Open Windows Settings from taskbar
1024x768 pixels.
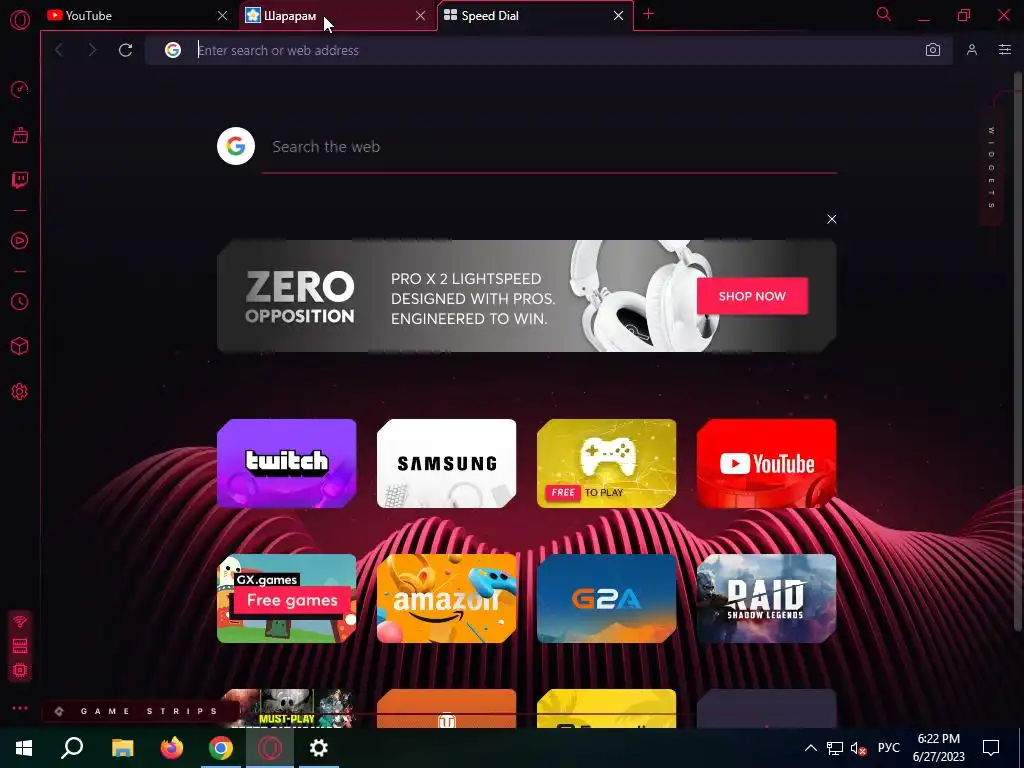click(x=319, y=748)
